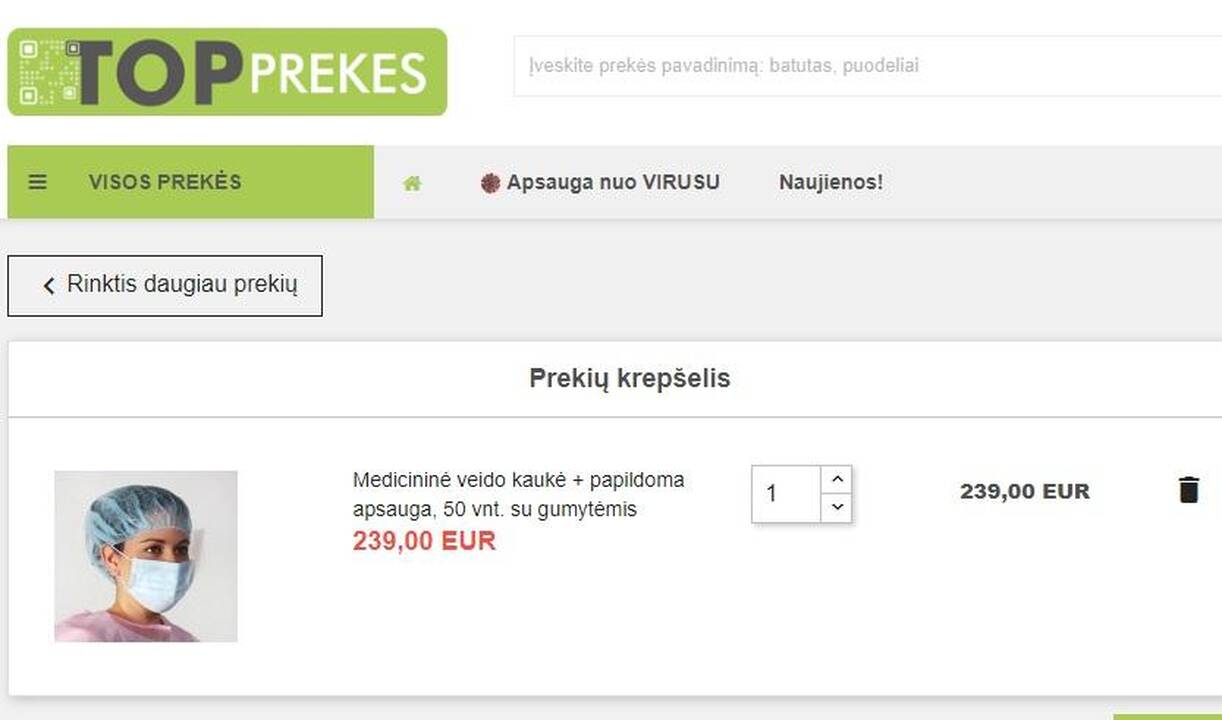This screenshot has width=1222, height=720.
Task: Open the Naujienos! menu item
Action: tap(831, 183)
